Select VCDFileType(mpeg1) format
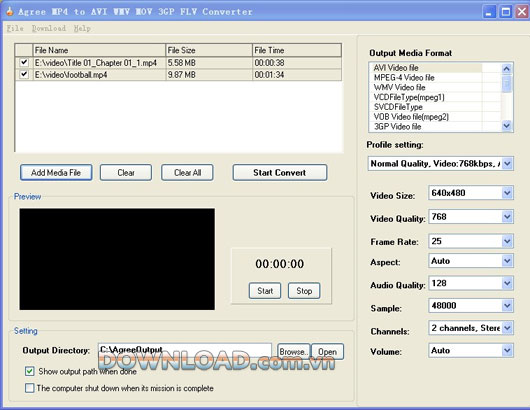Image resolution: width=530 pixels, height=410 pixels. (425, 97)
